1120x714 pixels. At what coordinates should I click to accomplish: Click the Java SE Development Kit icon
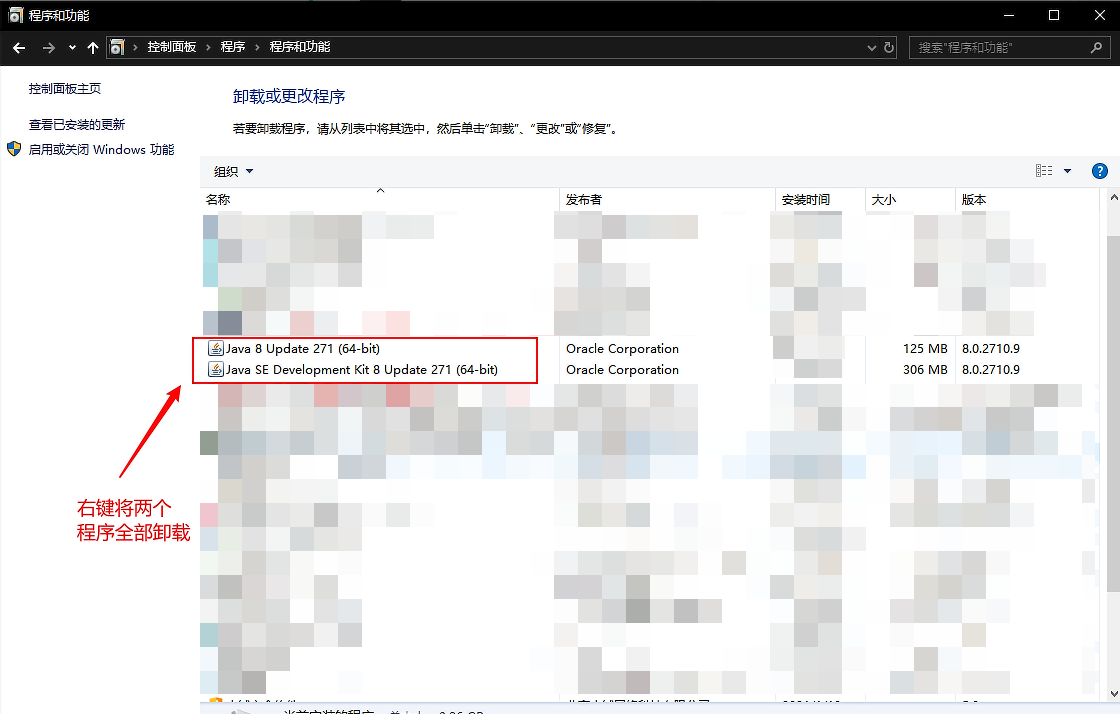pyautogui.click(x=215, y=370)
